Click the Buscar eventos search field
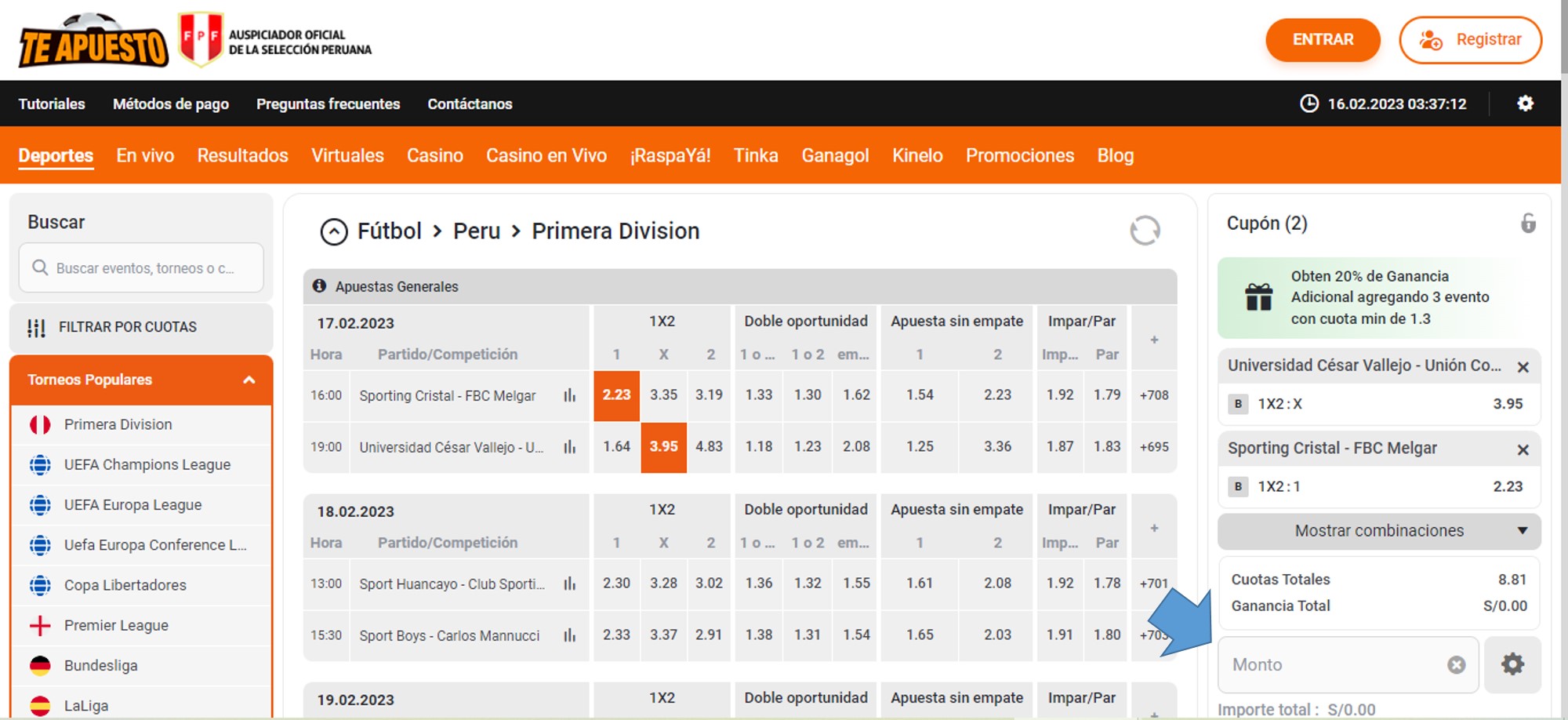 point(141,268)
